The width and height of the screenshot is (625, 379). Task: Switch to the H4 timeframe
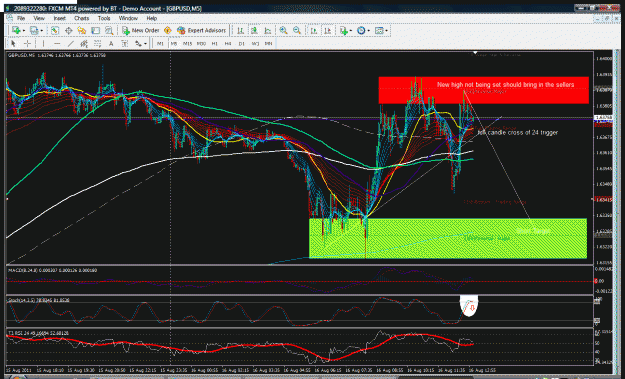point(228,43)
